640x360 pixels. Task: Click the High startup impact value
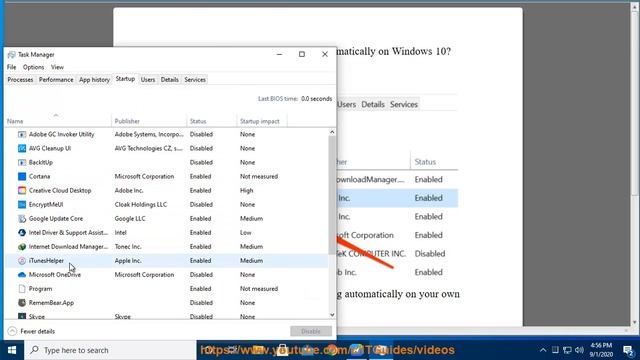pyautogui.click(x=247, y=190)
